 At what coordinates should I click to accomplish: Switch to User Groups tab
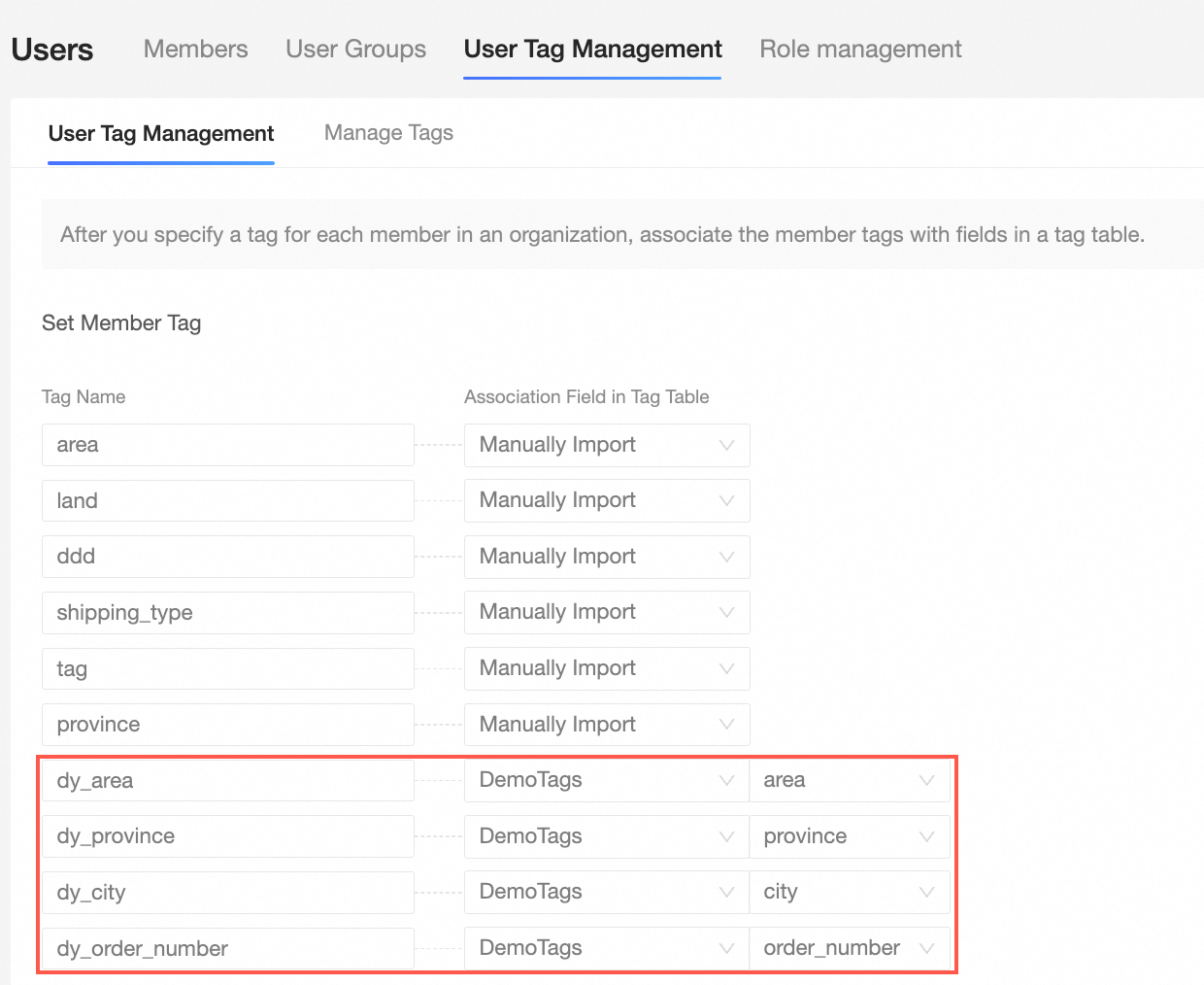(355, 49)
